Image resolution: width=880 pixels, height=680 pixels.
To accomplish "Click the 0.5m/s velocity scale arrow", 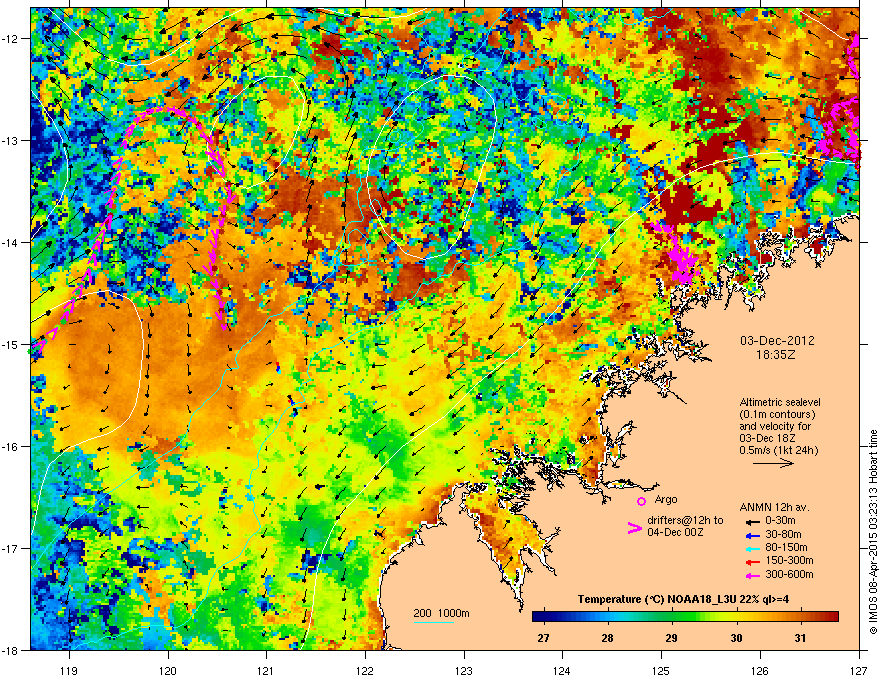I will pos(773,463).
